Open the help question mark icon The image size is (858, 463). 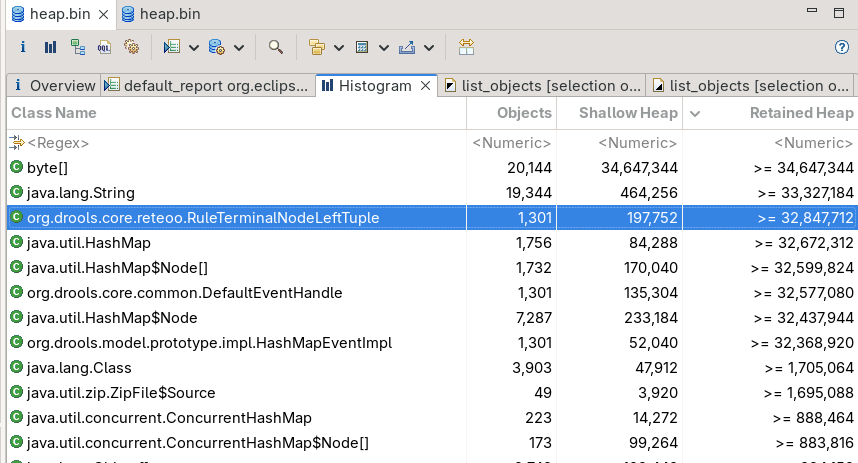(x=842, y=47)
